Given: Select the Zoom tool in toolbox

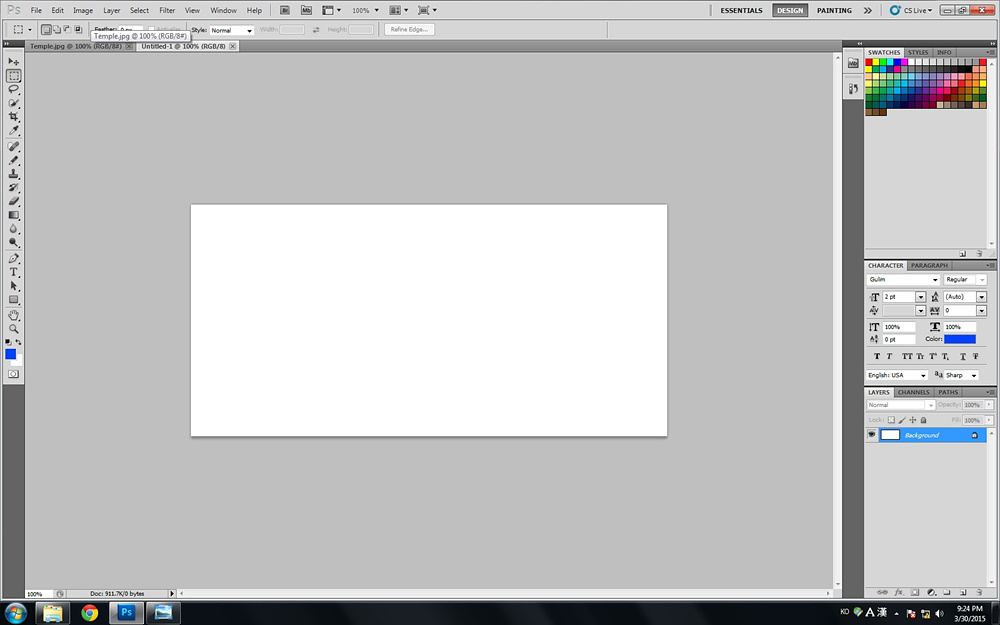Looking at the screenshot, I should (x=14, y=329).
